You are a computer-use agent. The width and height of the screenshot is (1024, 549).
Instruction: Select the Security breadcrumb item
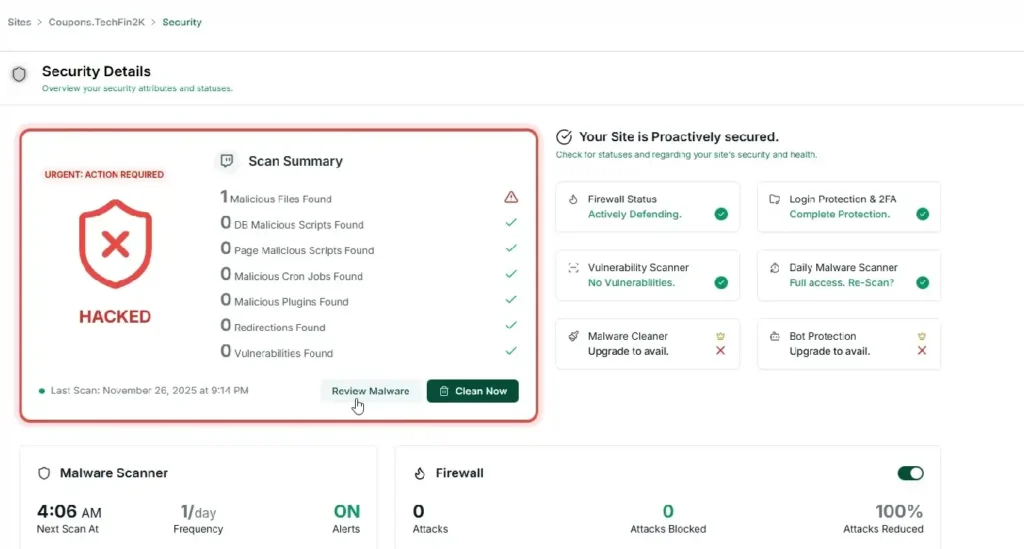tap(182, 22)
